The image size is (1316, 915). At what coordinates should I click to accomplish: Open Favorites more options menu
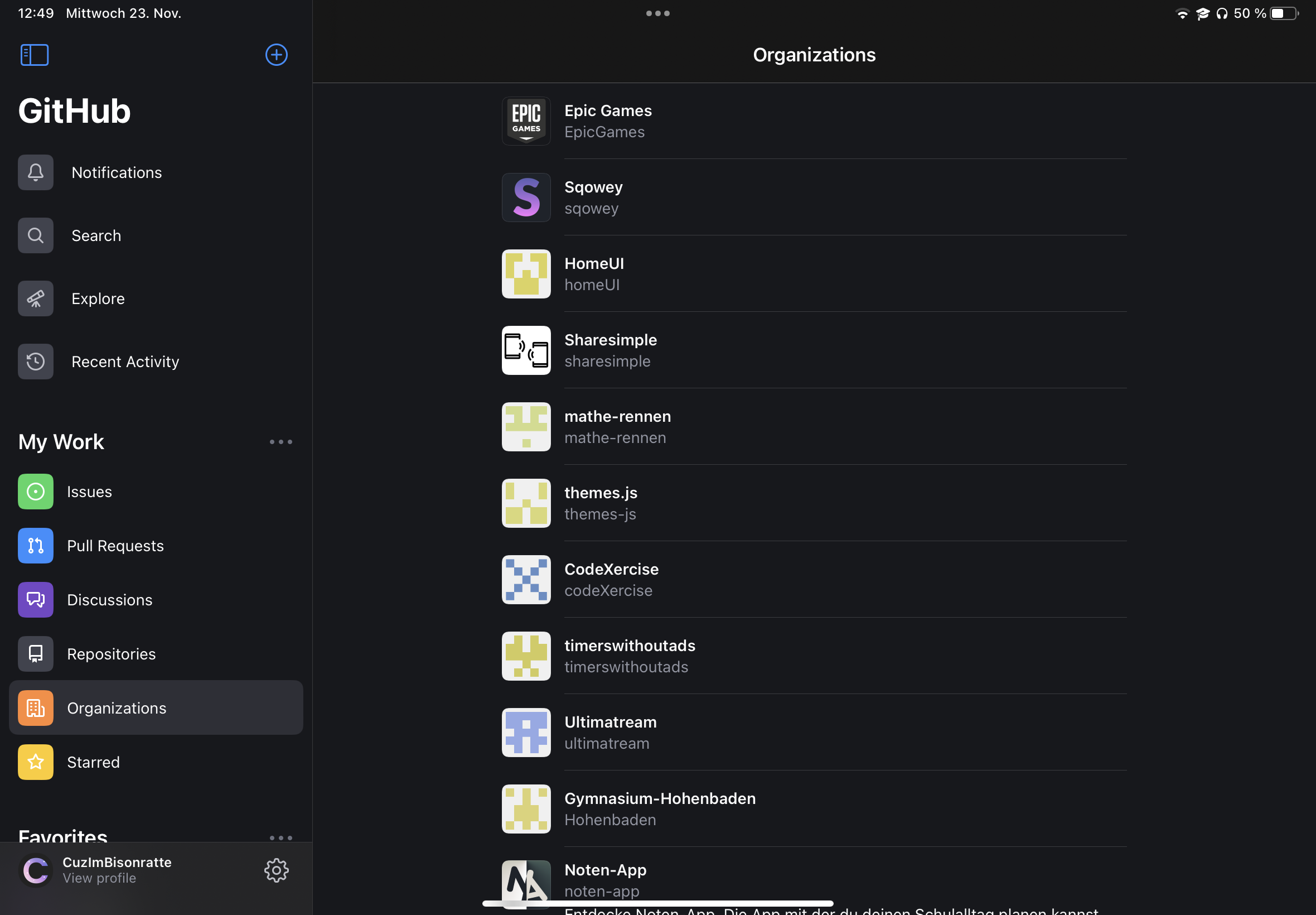click(280, 837)
